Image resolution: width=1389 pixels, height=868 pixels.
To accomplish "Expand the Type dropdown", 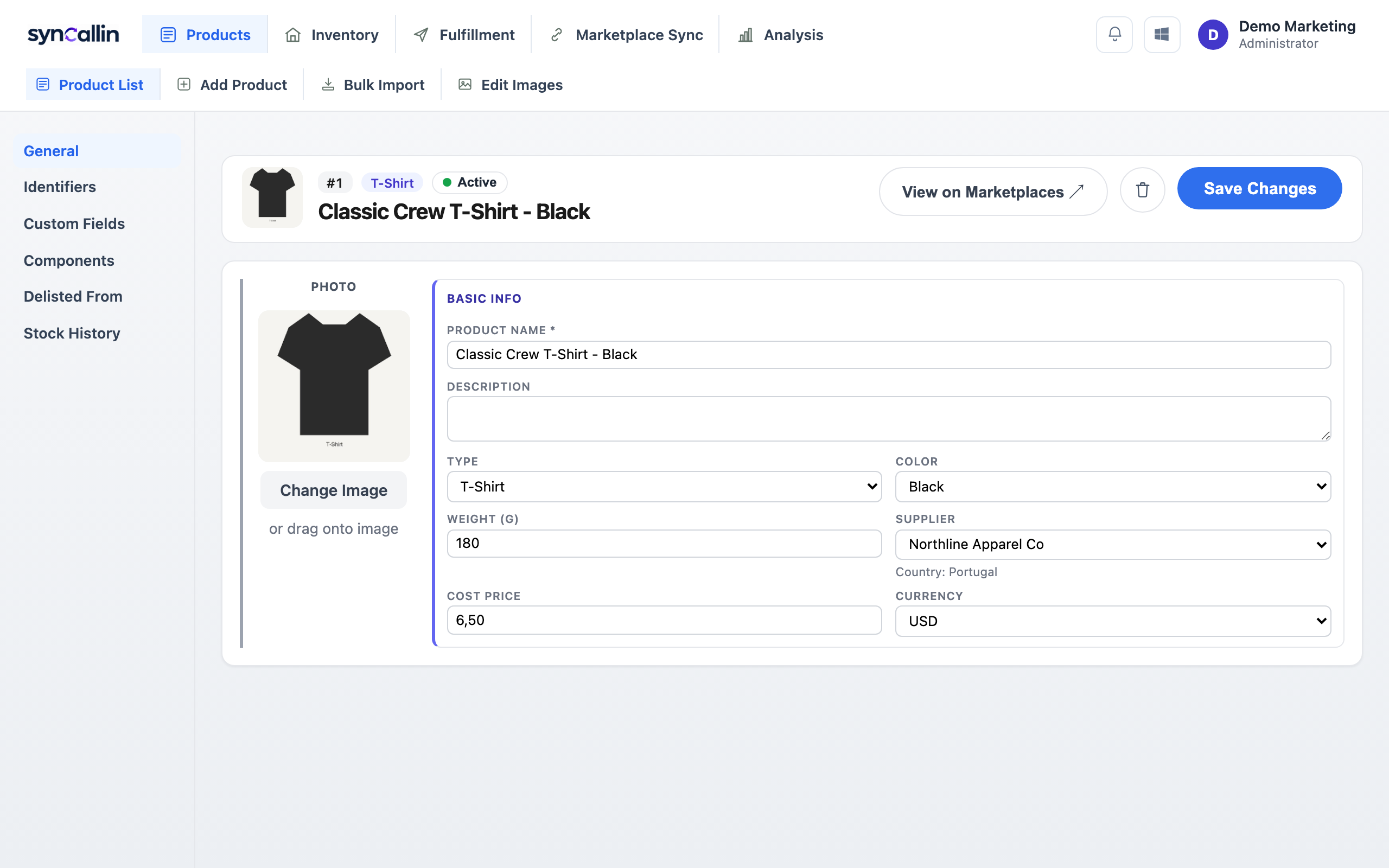I will click(x=664, y=487).
